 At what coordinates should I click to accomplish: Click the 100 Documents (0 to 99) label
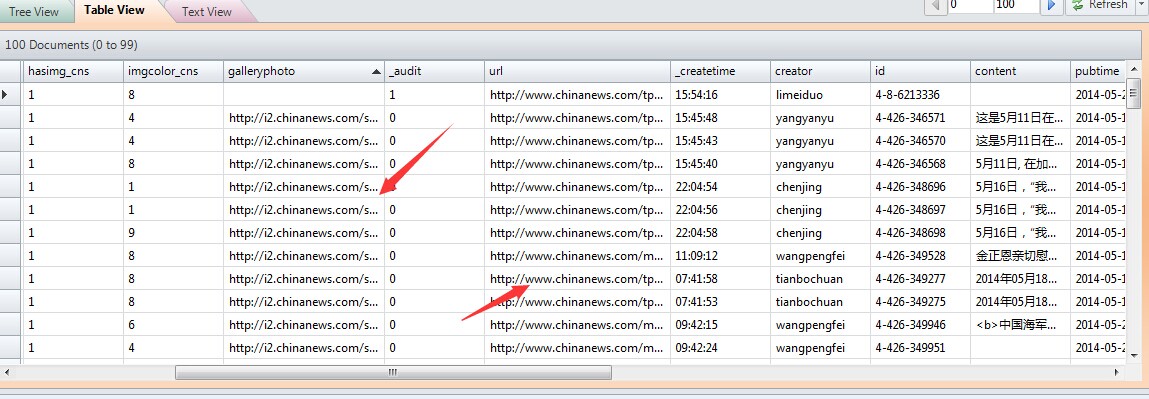[71, 45]
